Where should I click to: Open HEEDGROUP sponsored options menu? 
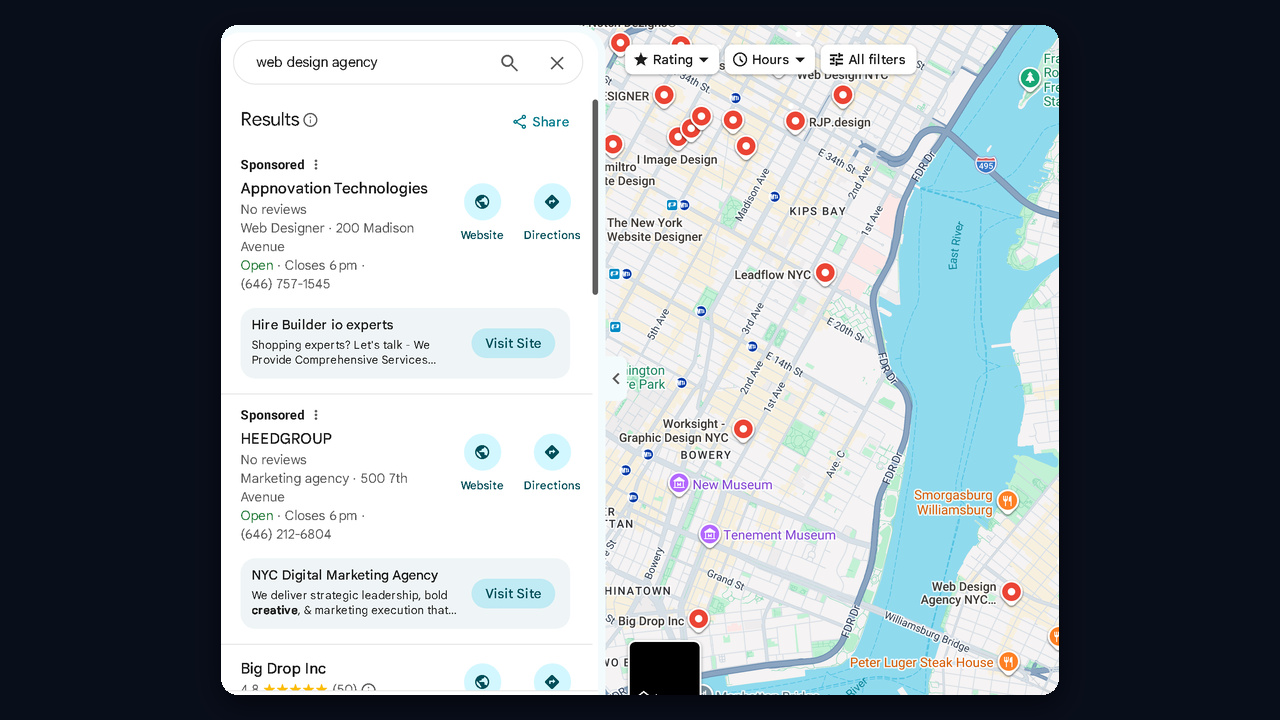(316, 415)
